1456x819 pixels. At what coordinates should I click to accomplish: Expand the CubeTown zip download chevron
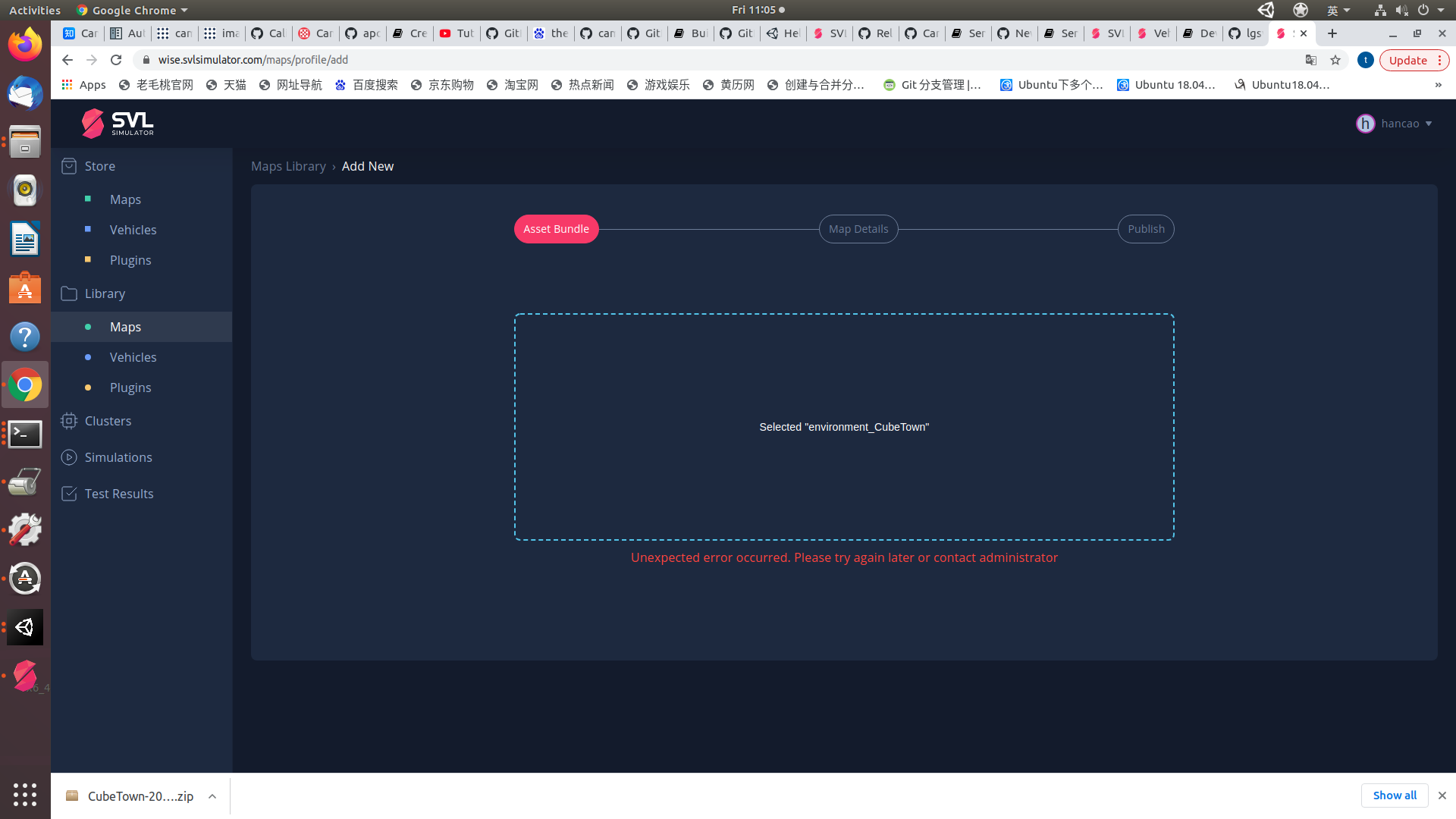click(211, 796)
